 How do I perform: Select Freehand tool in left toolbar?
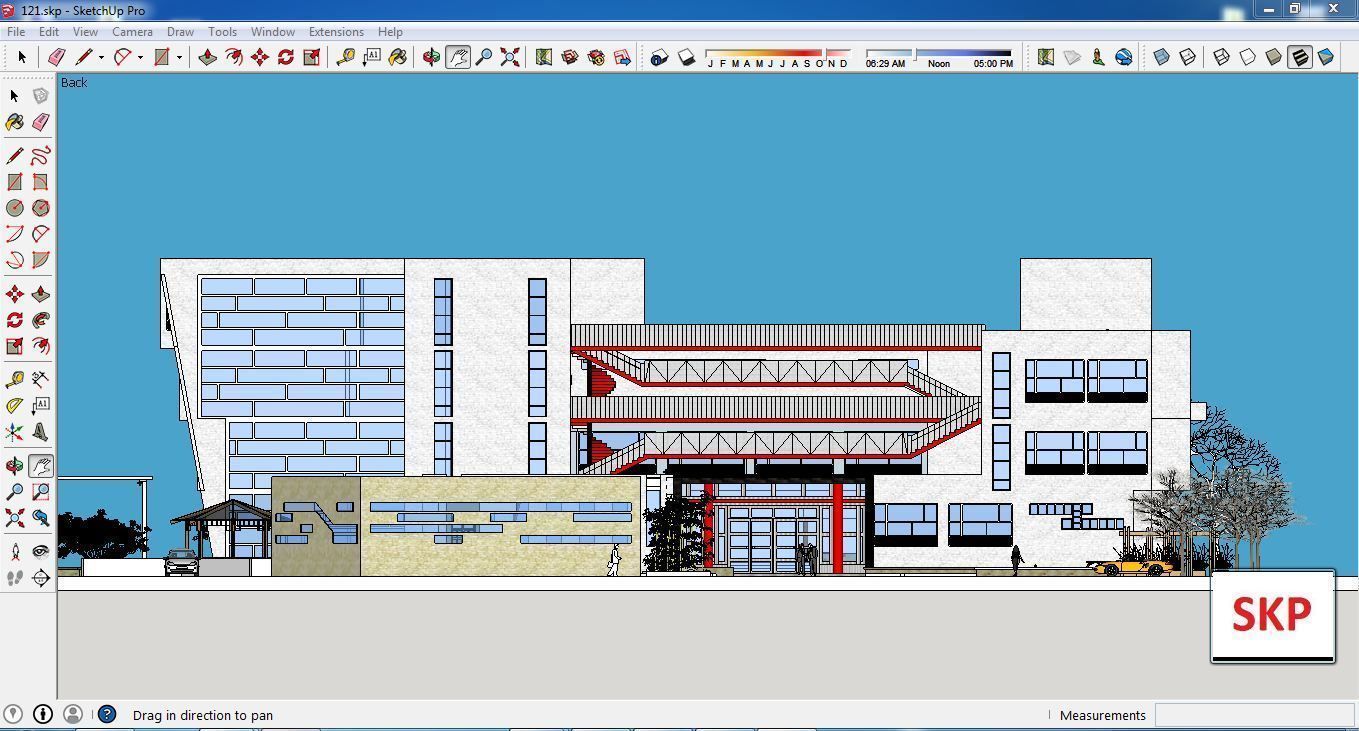(40, 156)
